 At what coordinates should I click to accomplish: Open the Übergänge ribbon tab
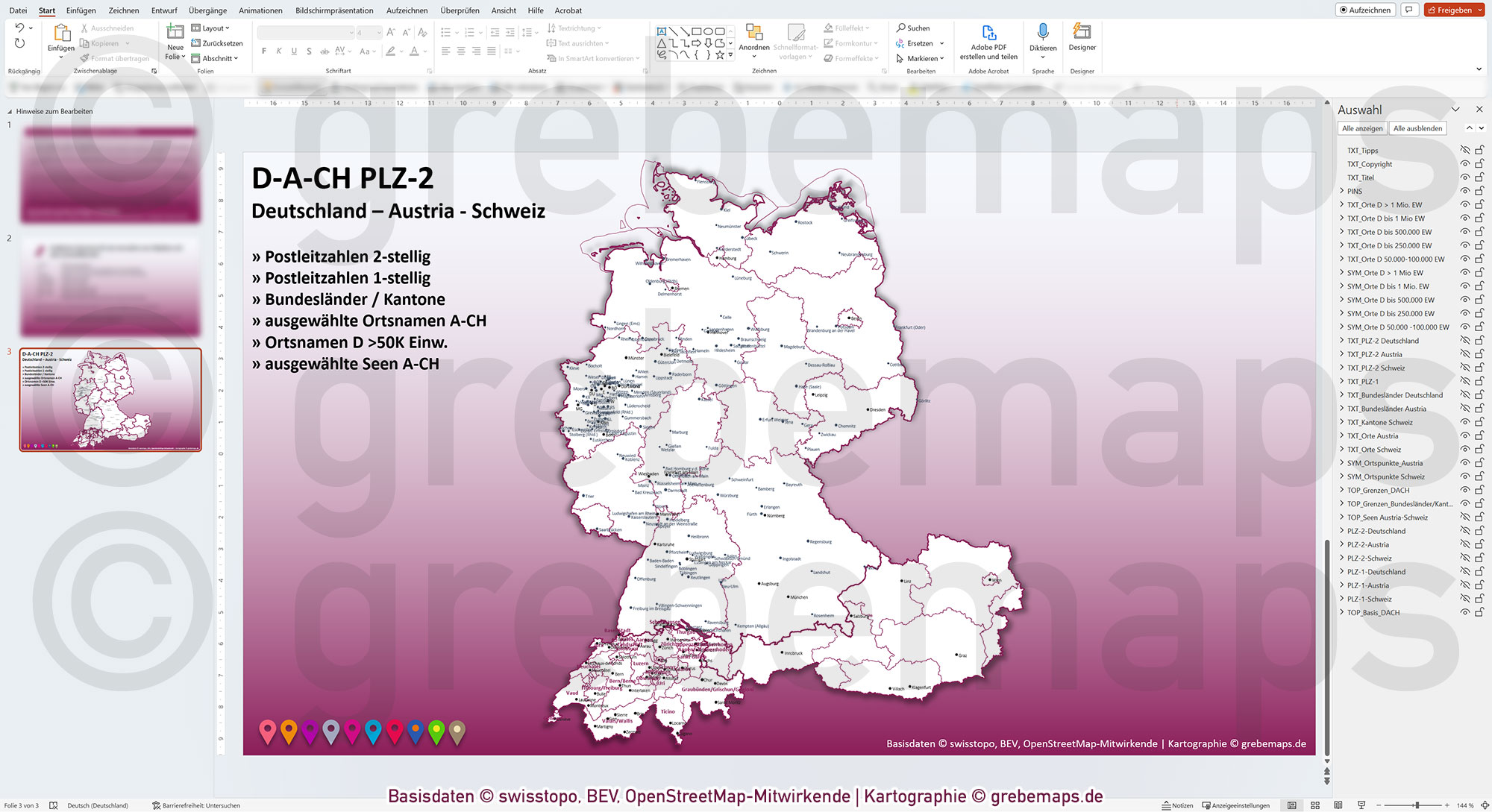[207, 10]
